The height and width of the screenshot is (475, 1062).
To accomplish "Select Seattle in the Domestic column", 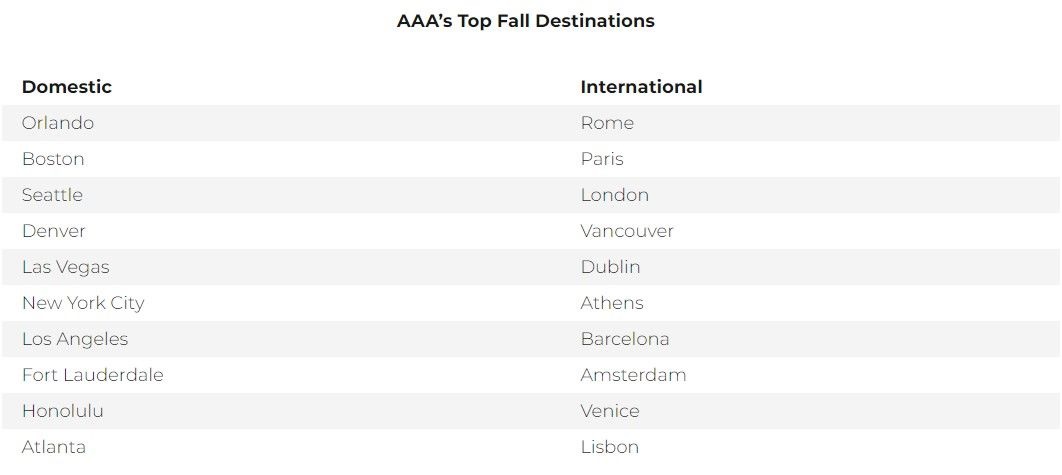I will 52,194.
